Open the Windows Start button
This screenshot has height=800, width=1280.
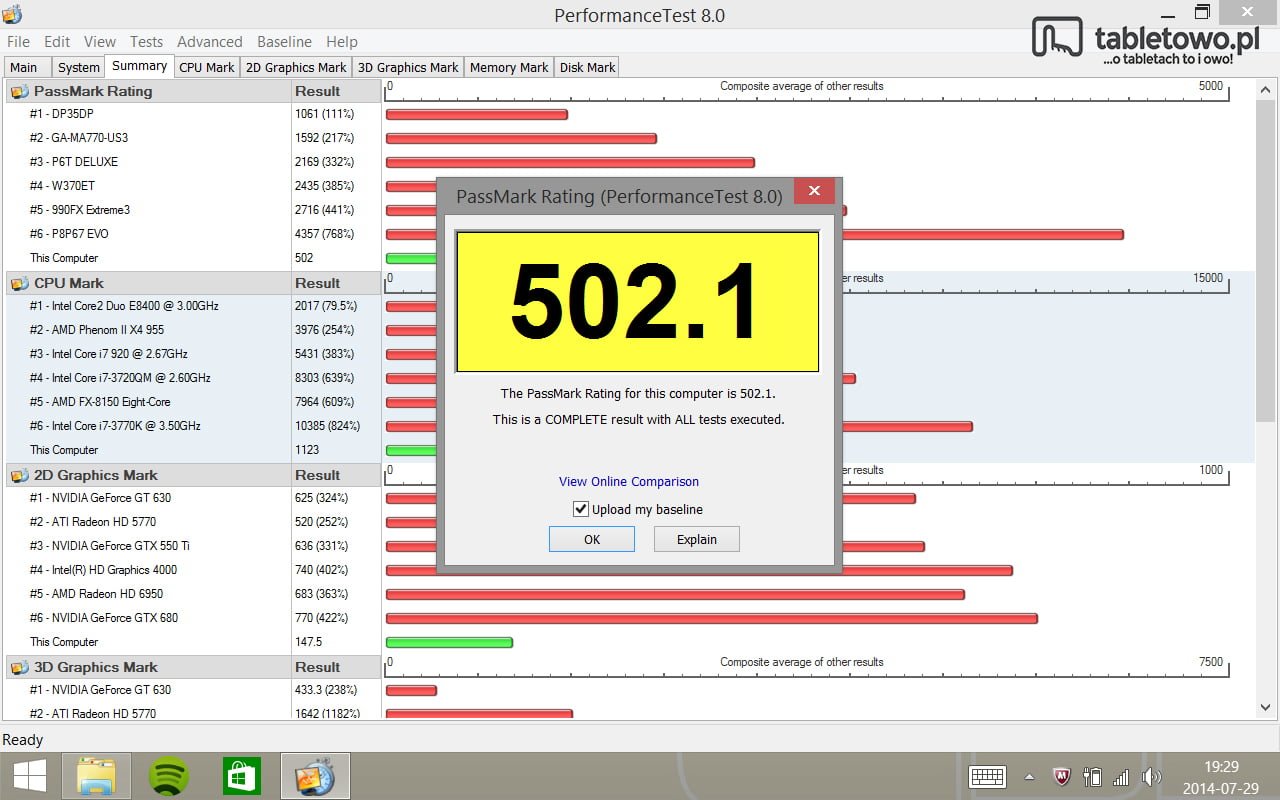pyautogui.click(x=28, y=776)
